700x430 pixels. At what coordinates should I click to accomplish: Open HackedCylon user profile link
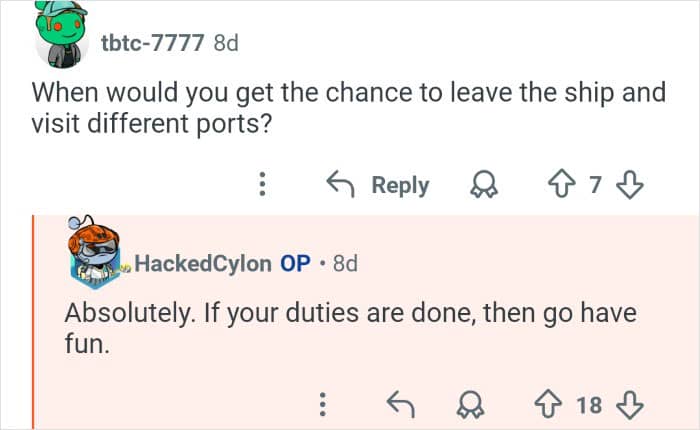click(202, 263)
